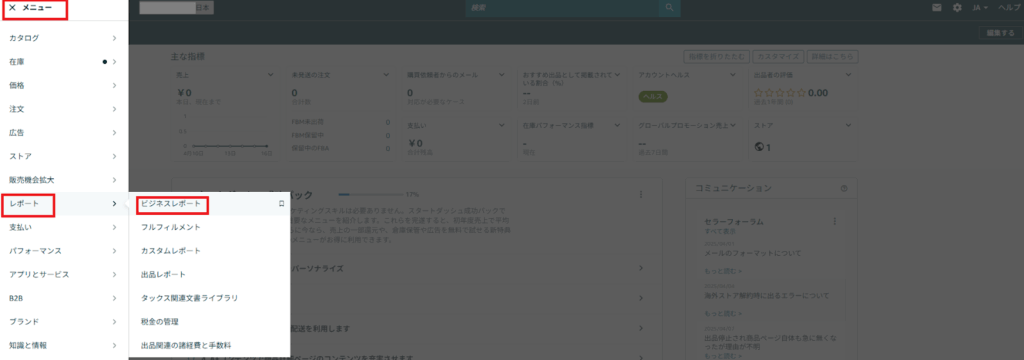Viewport: 1024px width, 360px height.
Task: Expand the 出品者の評価 card dropdown
Action: [848, 75]
